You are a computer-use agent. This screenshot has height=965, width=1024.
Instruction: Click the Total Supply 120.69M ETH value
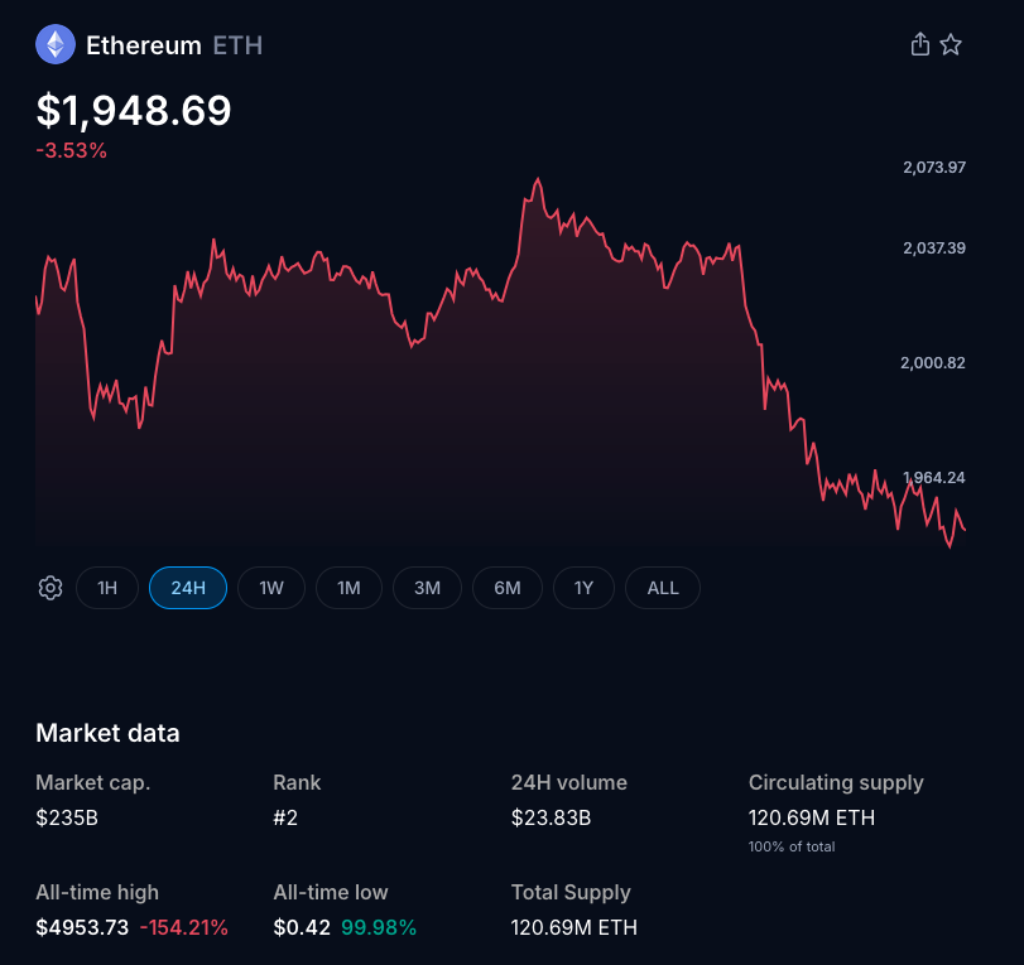pos(574,927)
